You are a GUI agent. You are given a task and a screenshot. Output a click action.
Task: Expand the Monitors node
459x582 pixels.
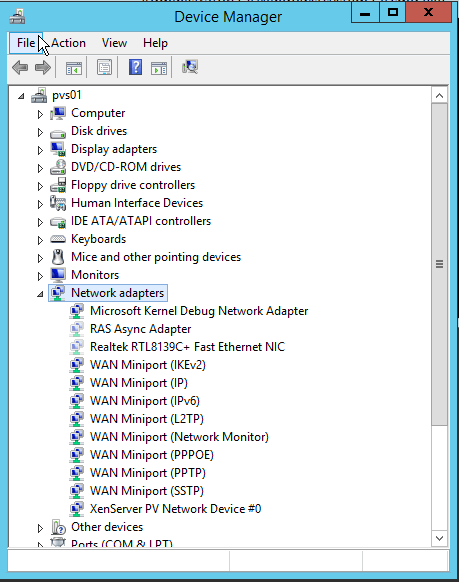click(40, 276)
